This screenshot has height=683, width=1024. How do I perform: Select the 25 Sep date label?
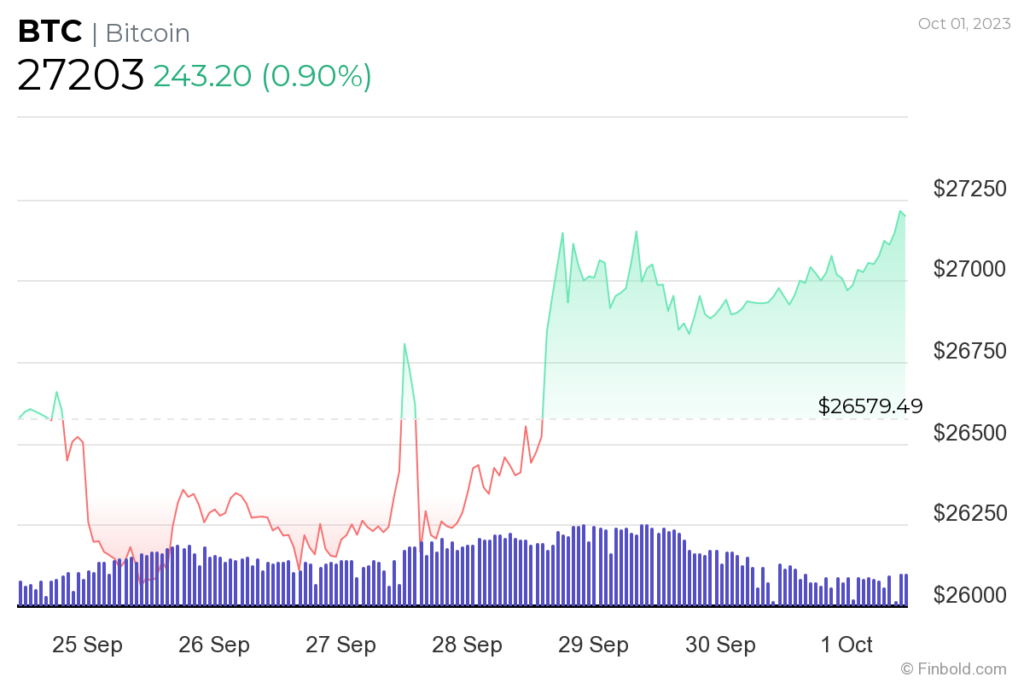pos(88,645)
